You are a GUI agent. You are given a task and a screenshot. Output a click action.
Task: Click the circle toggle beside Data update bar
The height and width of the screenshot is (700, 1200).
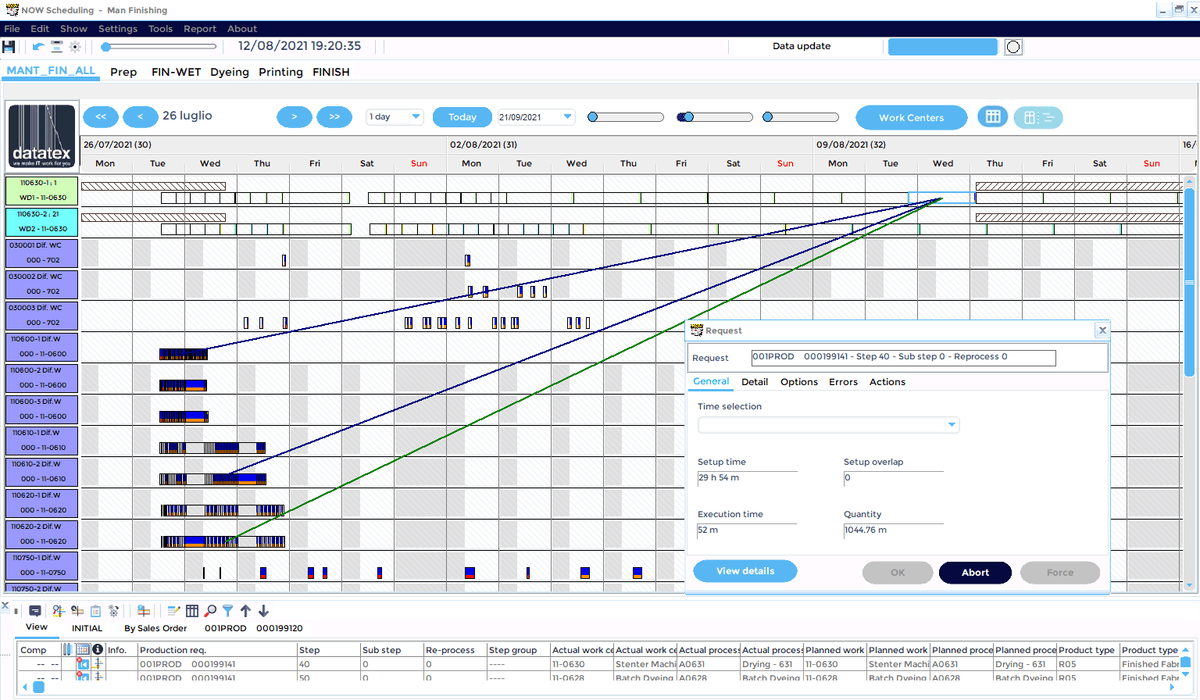click(x=1013, y=46)
